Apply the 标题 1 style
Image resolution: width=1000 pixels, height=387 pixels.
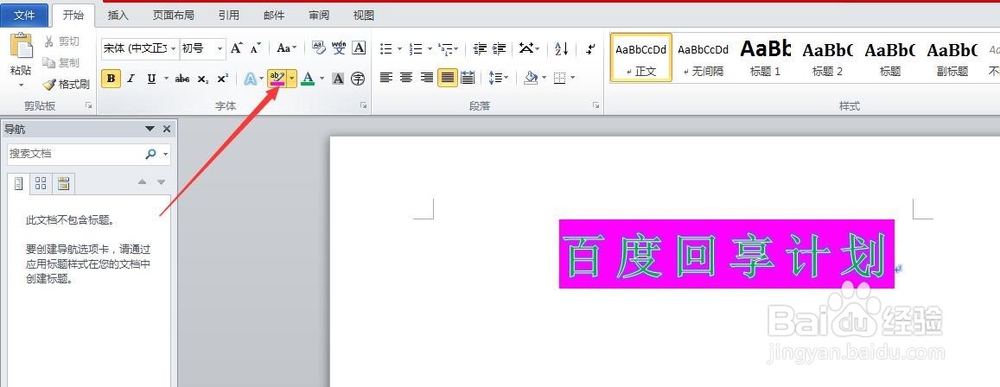tap(765, 57)
